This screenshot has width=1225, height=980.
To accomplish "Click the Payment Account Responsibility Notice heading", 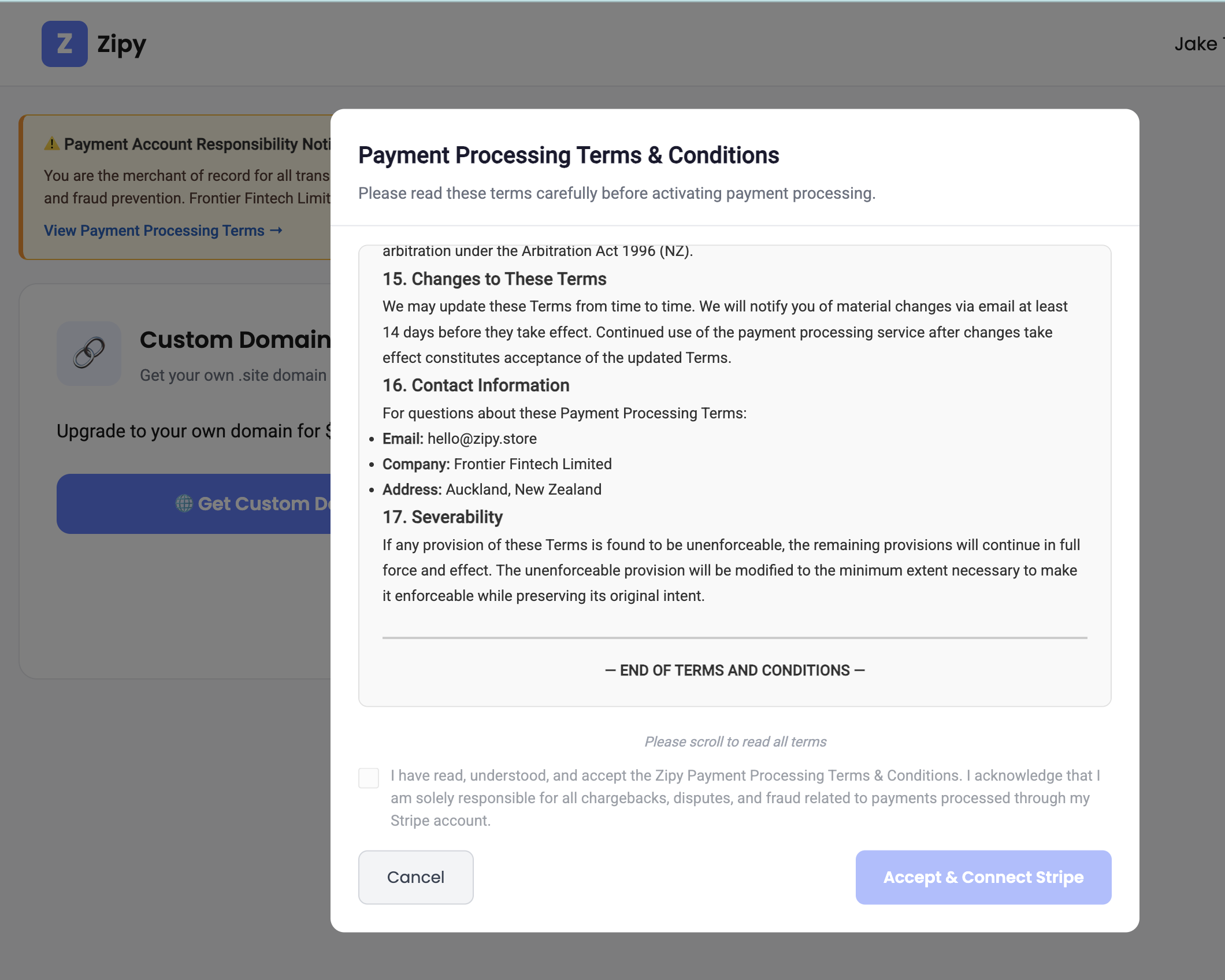I will 196,144.
